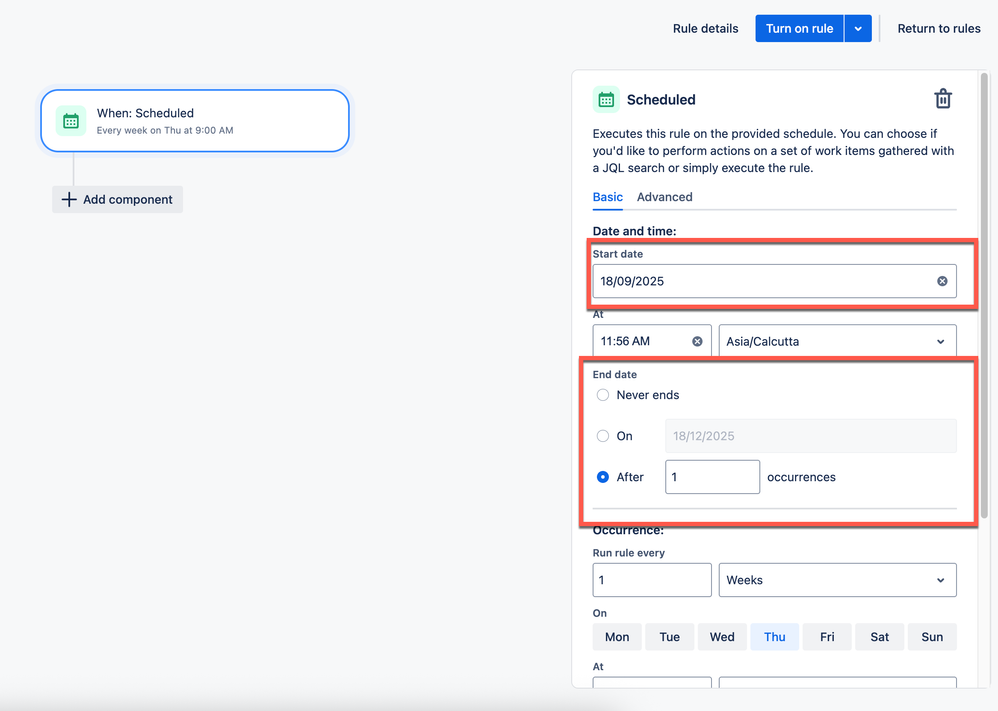This screenshot has height=711, width=998.
Task: Click the plus icon on Add component
Action: click(x=69, y=199)
